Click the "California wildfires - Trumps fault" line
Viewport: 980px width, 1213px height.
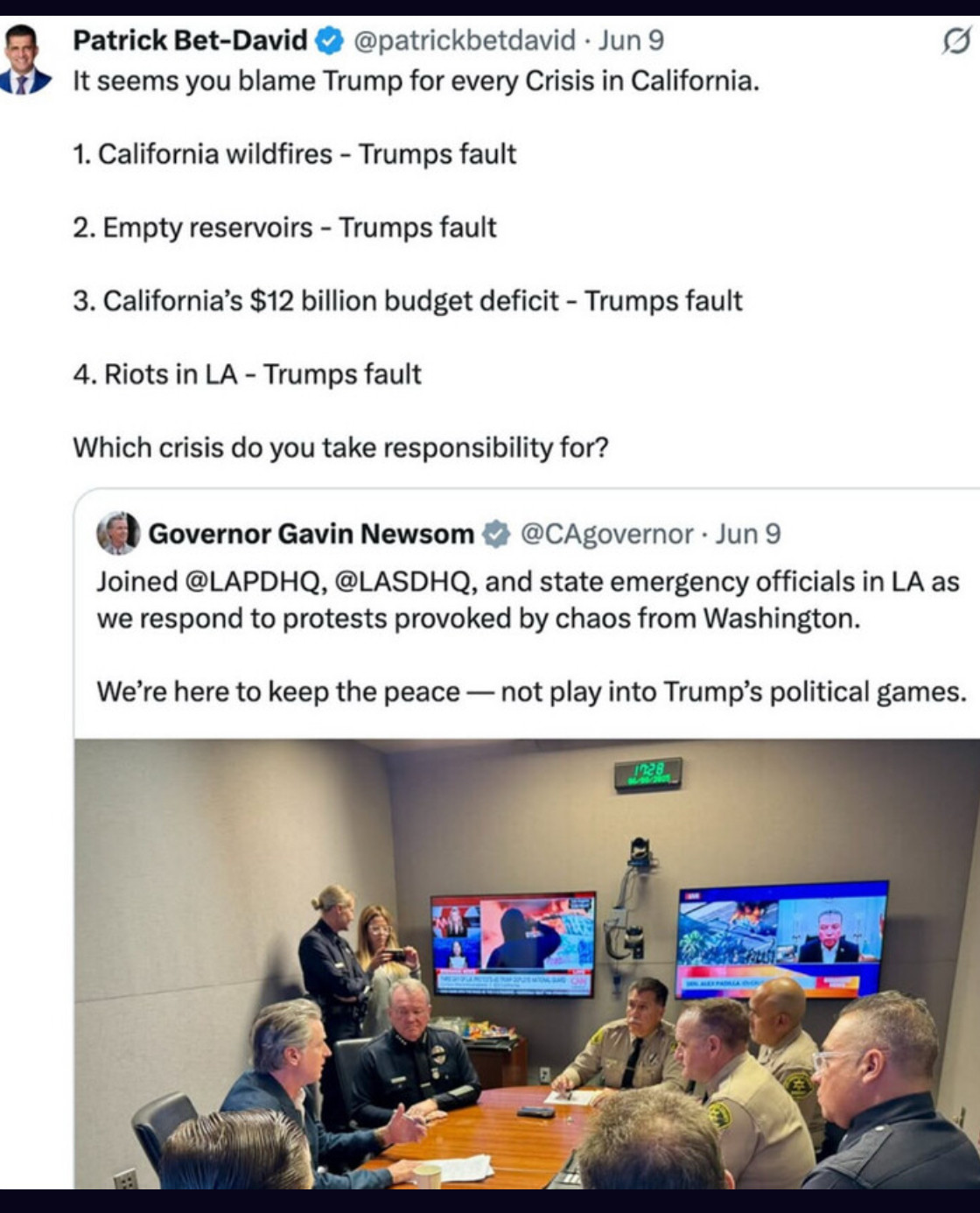click(x=294, y=154)
